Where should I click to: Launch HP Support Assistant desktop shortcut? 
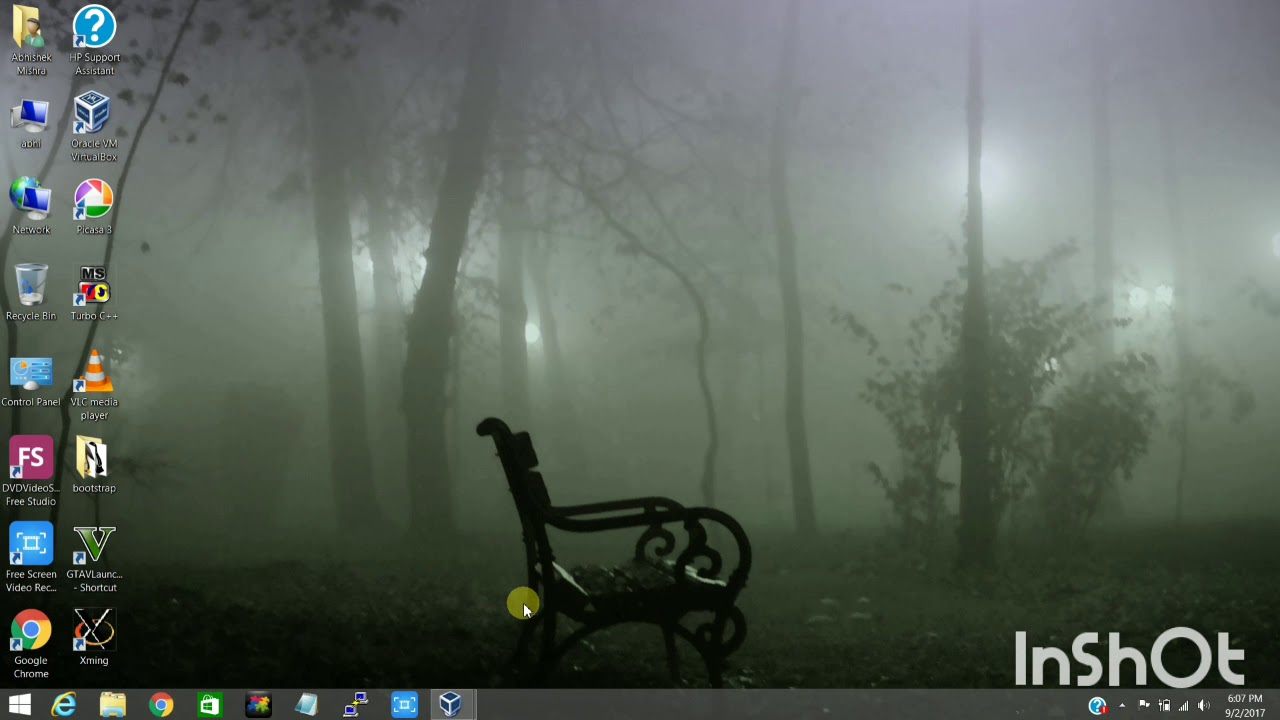(x=94, y=40)
